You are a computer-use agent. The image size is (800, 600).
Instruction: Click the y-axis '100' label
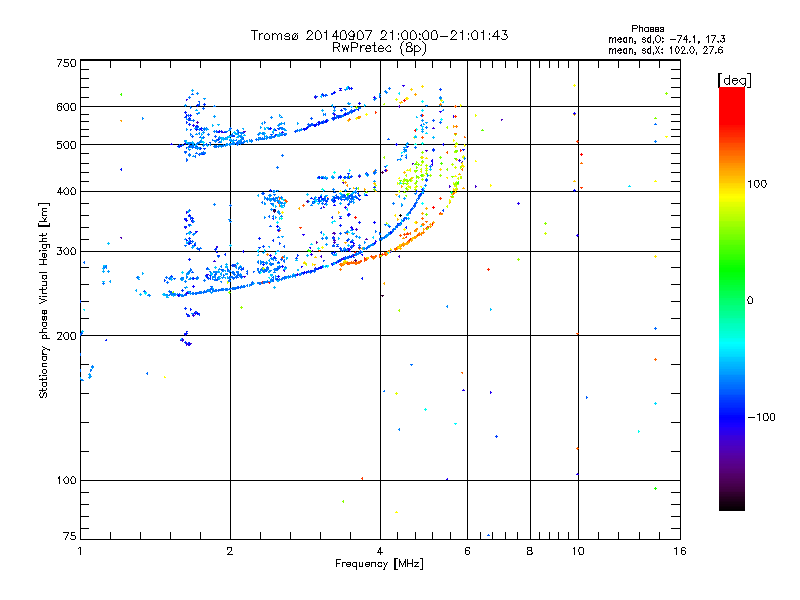[66, 480]
